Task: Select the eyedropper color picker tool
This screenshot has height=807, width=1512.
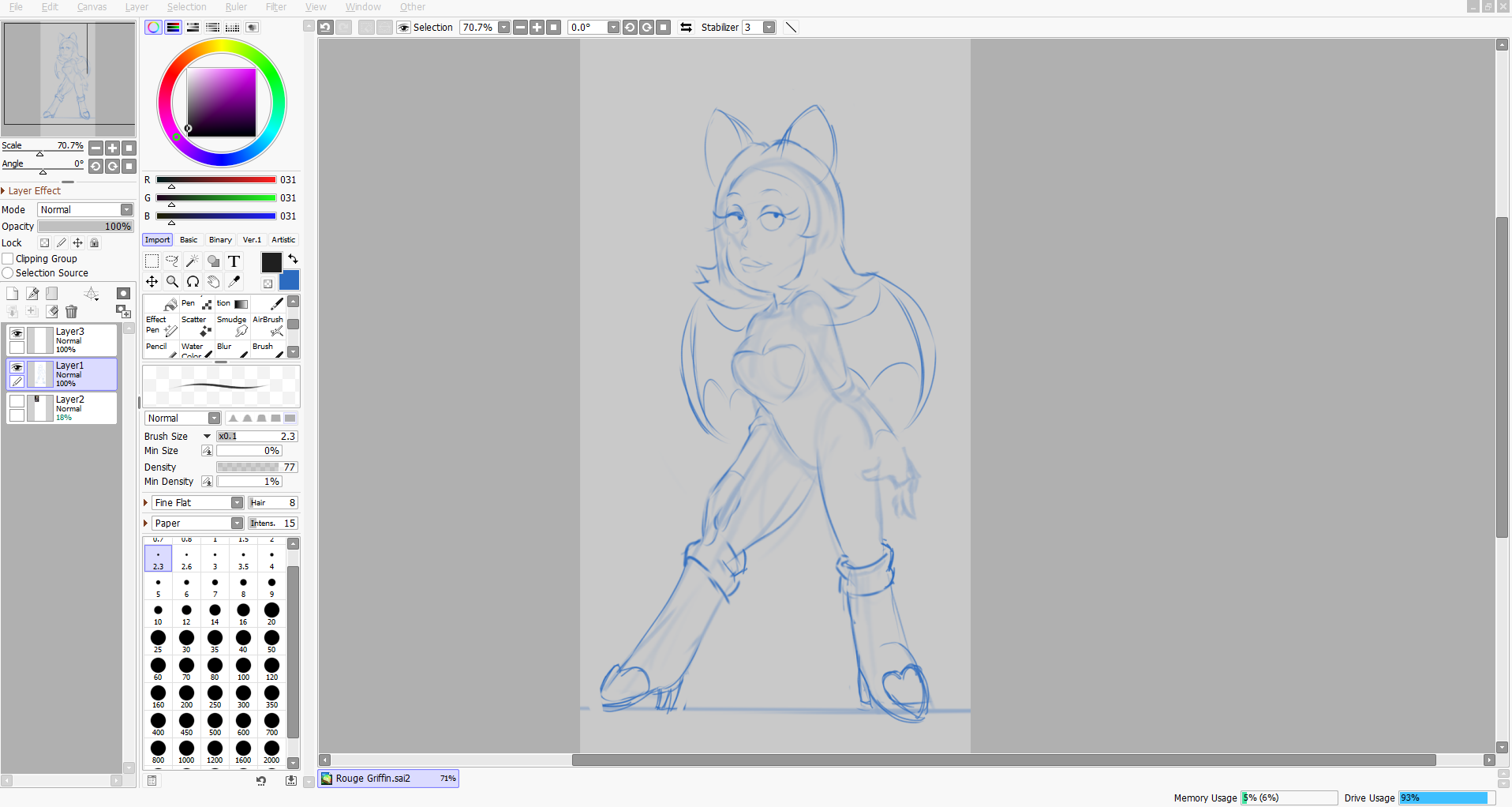Action: (x=234, y=281)
